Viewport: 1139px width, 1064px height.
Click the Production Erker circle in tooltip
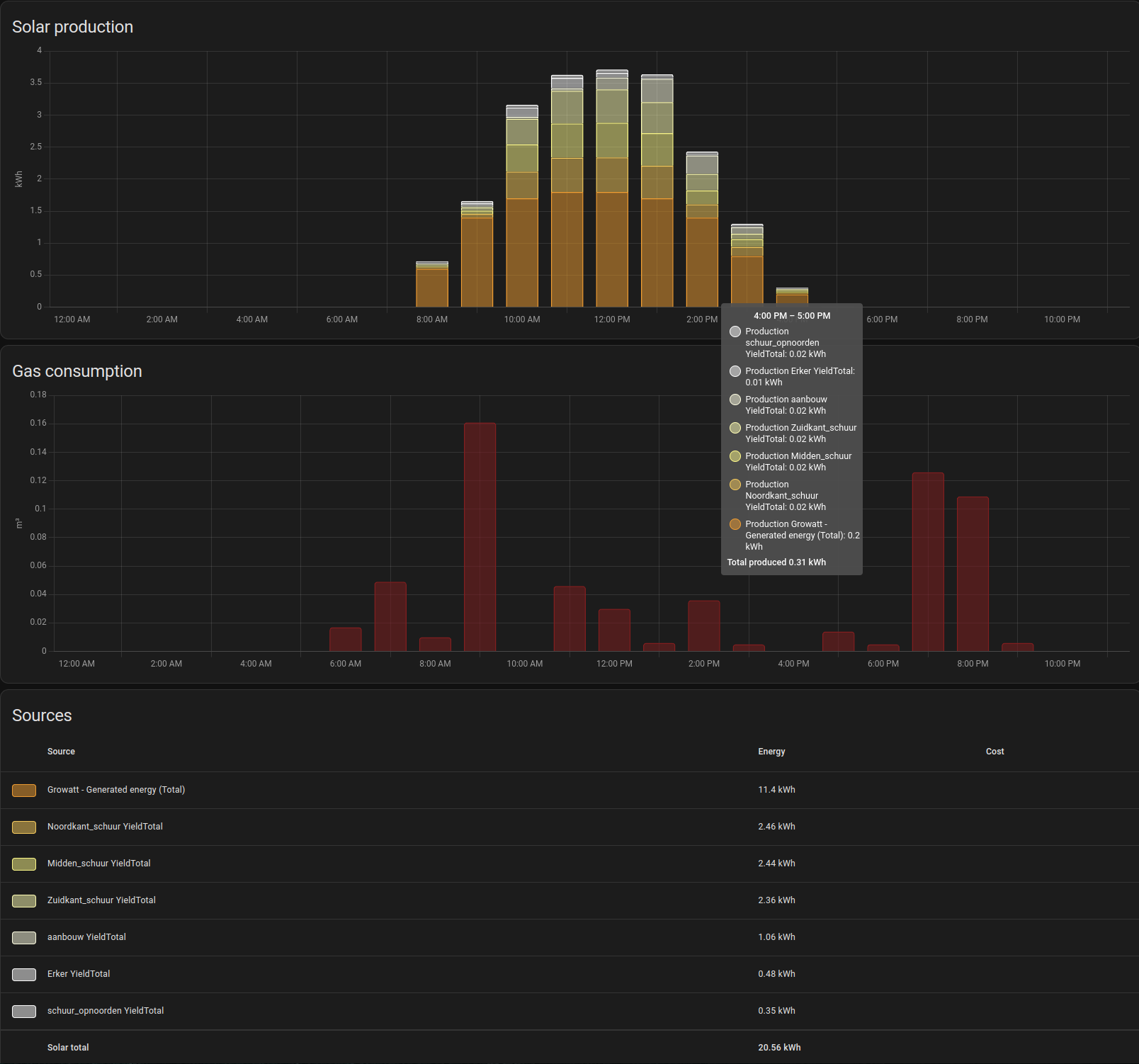pyautogui.click(x=735, y=371)
